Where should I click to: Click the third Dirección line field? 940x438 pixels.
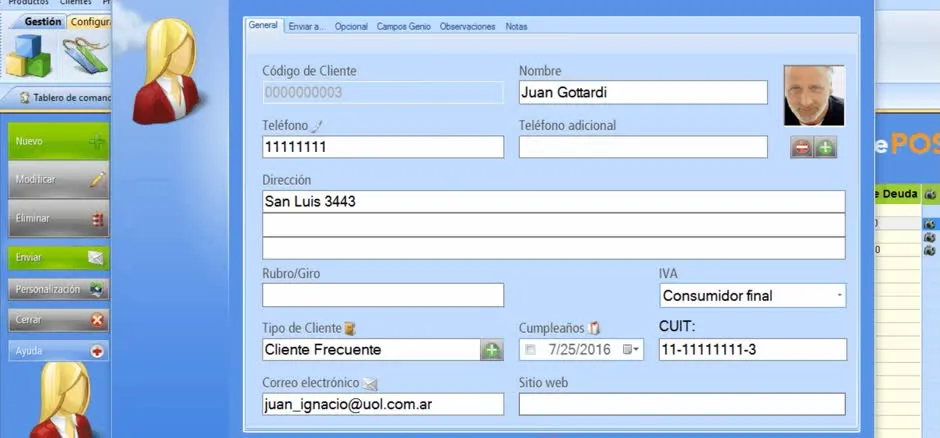tap(554, 249)
